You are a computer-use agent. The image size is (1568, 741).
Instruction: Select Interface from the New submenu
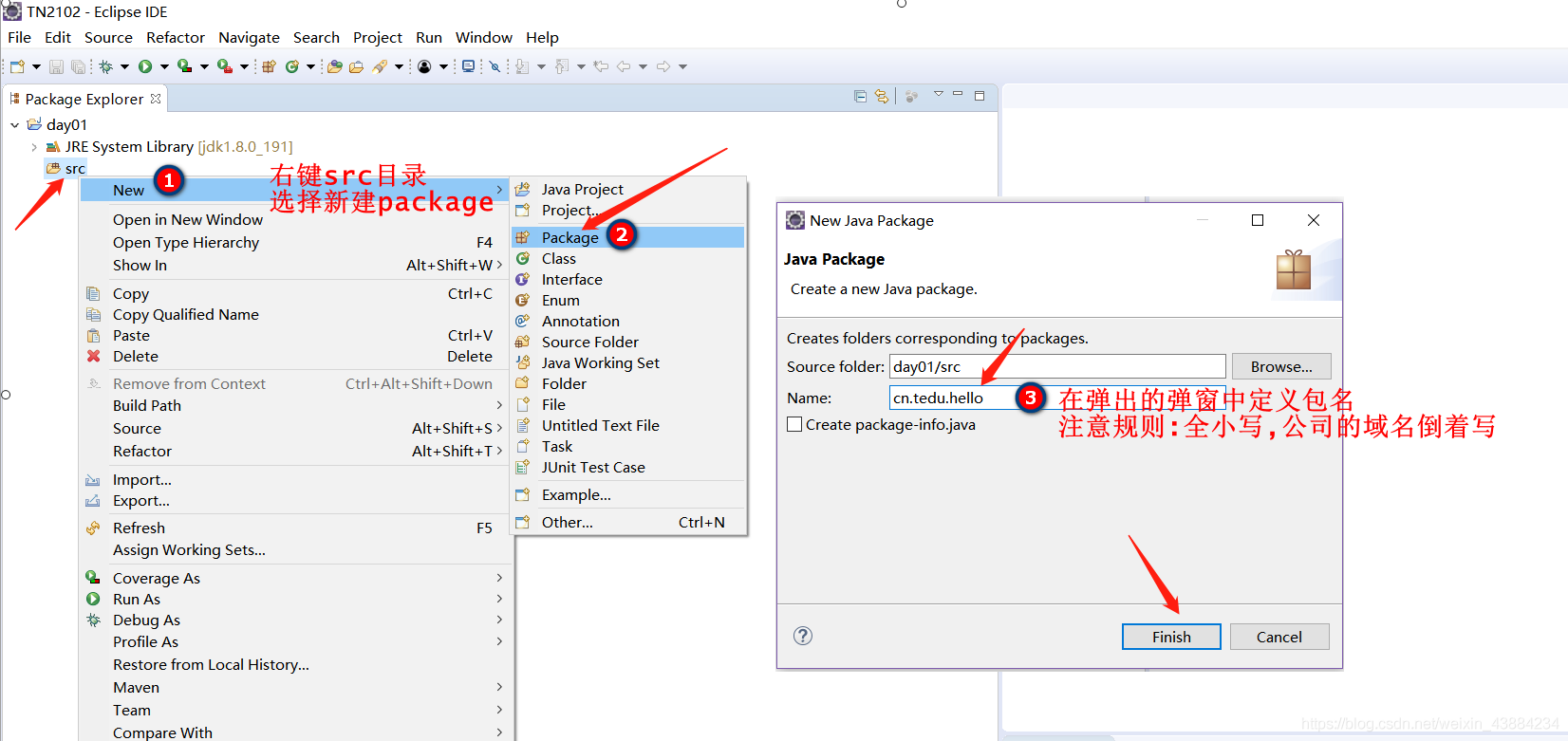click(628, 279)
